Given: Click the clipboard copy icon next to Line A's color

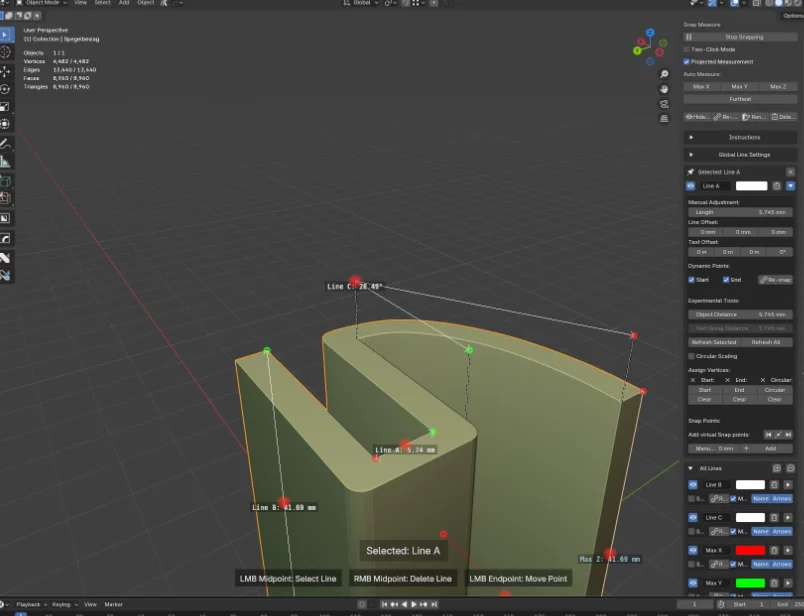Looking at the screenshot, I should [x=775, y=186].
